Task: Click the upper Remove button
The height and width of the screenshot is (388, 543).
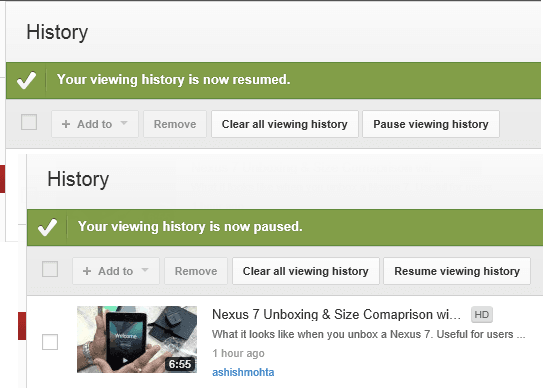Action: [x=175, y=124]
